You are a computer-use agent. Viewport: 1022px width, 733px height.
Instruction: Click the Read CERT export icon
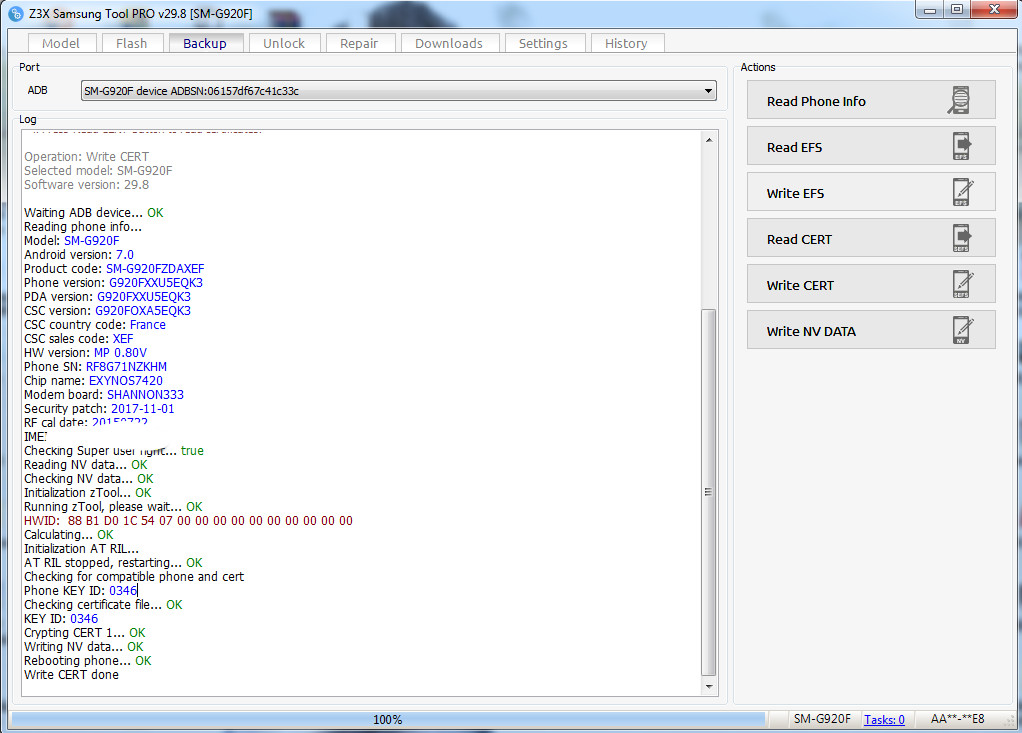tap(961, 238)
